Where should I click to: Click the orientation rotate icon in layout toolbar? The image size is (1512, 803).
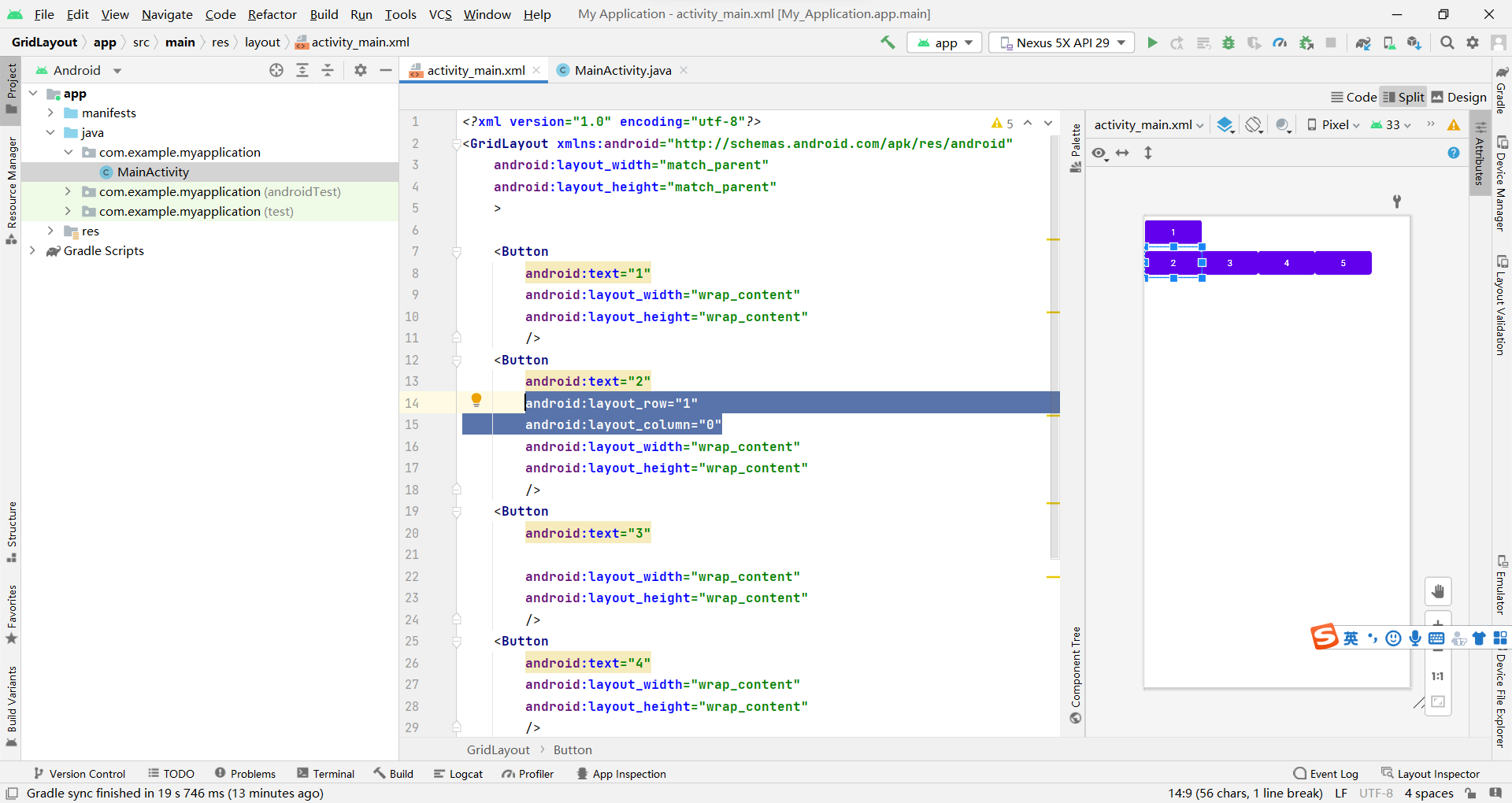coord(1253,124)
